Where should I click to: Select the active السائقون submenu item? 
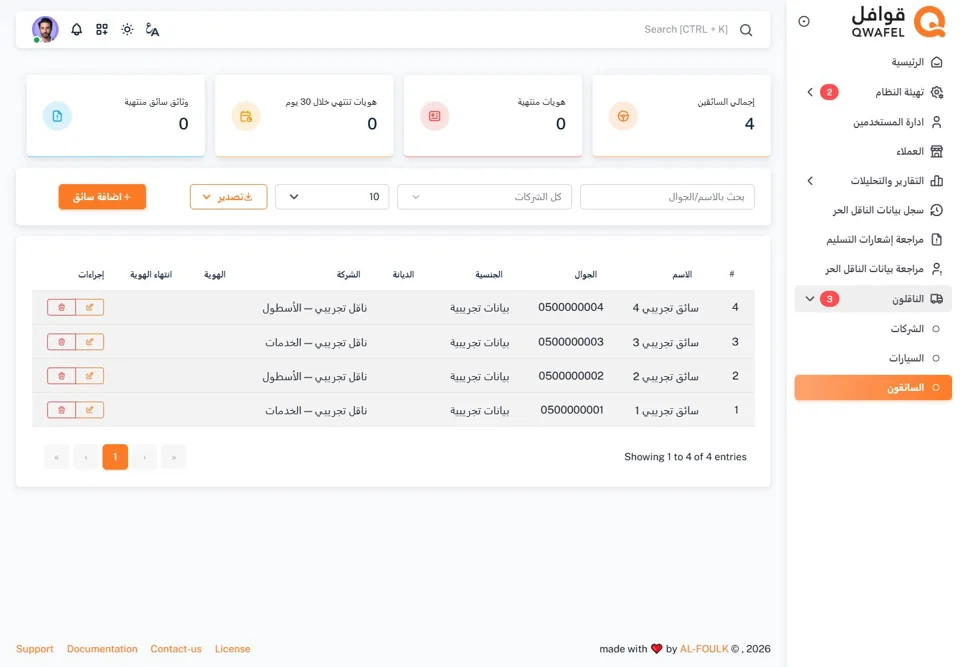point(874,388)
